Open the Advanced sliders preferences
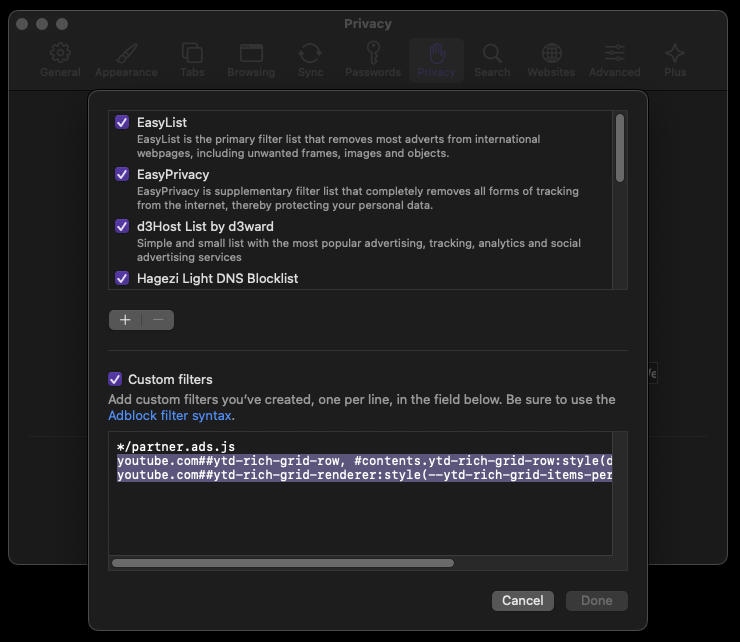 coord(614,60)
